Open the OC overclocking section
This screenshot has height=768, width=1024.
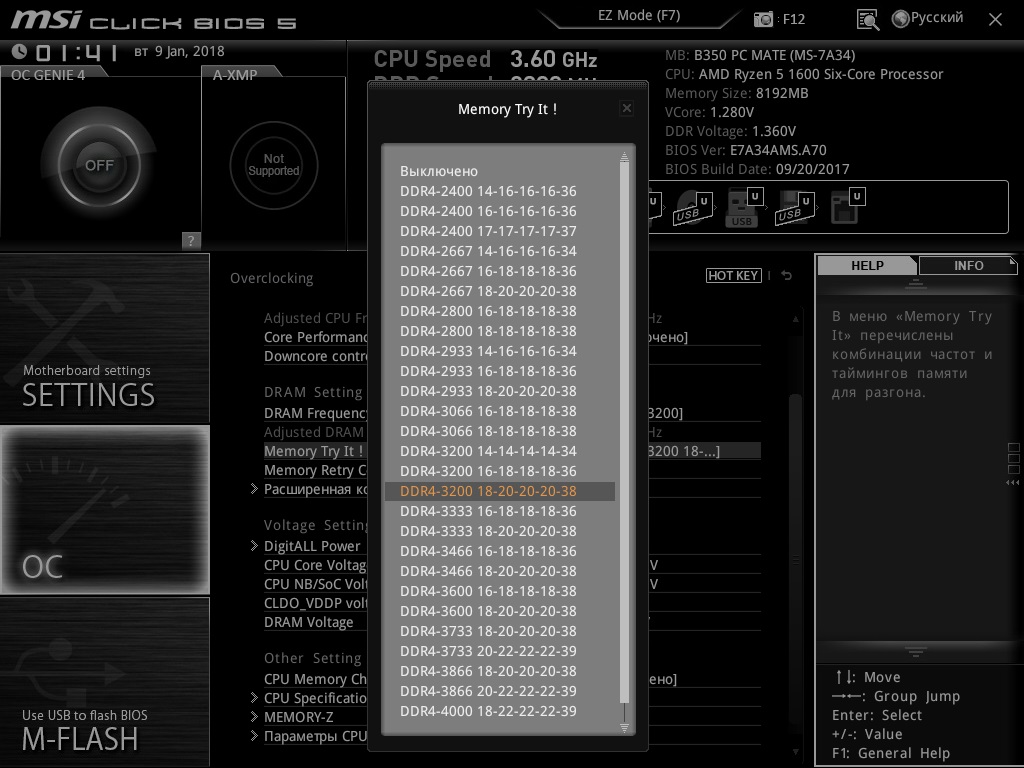[x=104, y=509]
